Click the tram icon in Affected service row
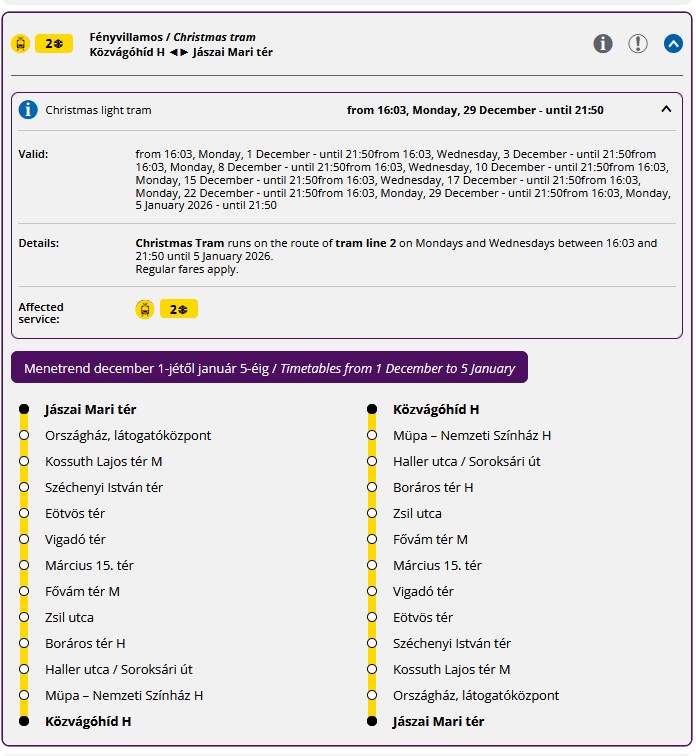696x756 pixels. click(x=145, y=309)
